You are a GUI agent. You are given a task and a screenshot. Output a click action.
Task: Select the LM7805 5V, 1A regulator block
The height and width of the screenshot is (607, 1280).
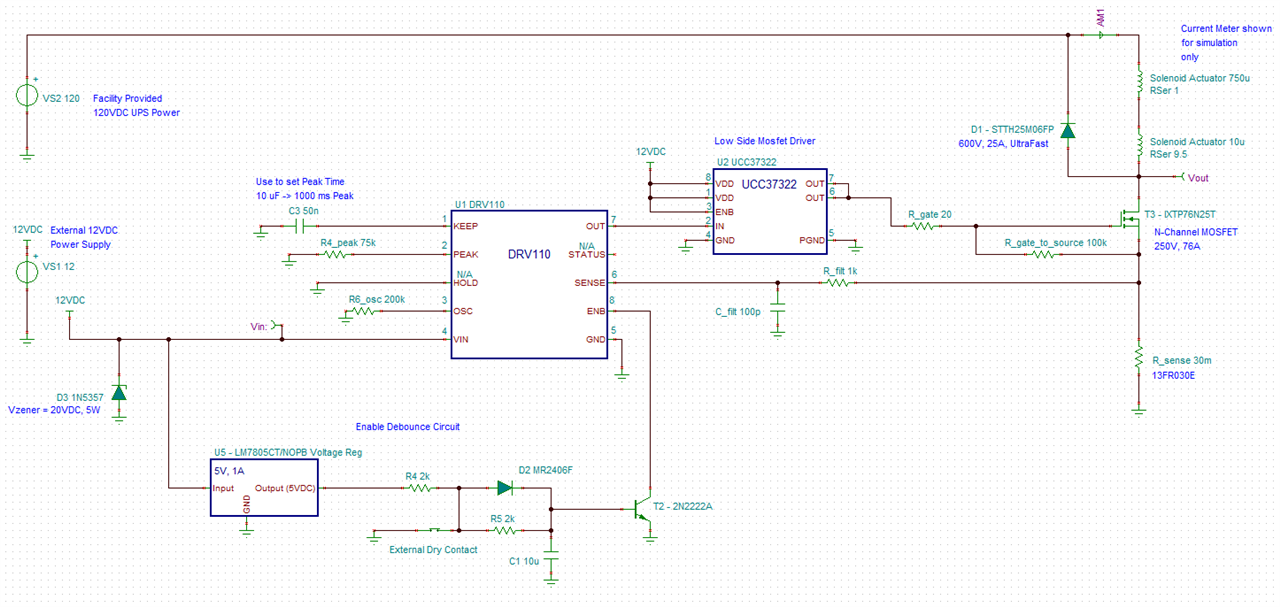264,488
